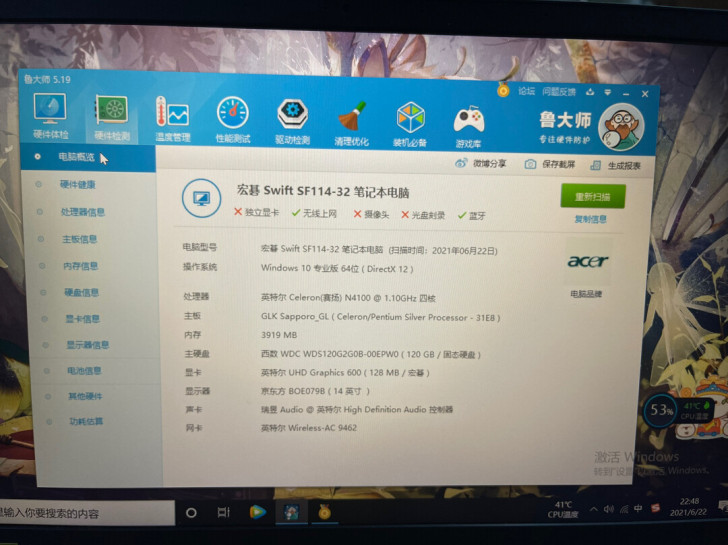Click the volume speaker tray icon
Screen dimensions: 728x545
click(608, 509)
